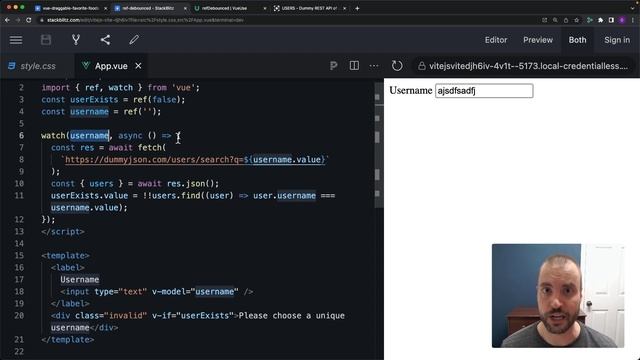Click the </script> tag on line 13

click(x=63, y=231)
